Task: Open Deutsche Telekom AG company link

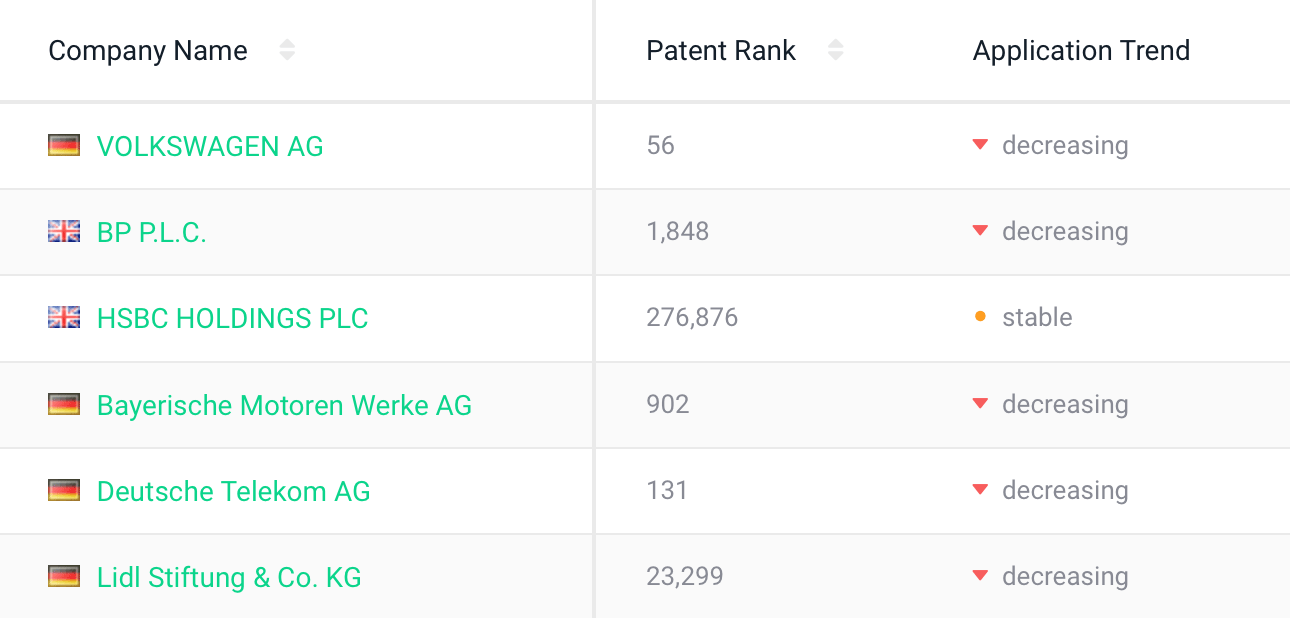Action: (x=233, y=491)
